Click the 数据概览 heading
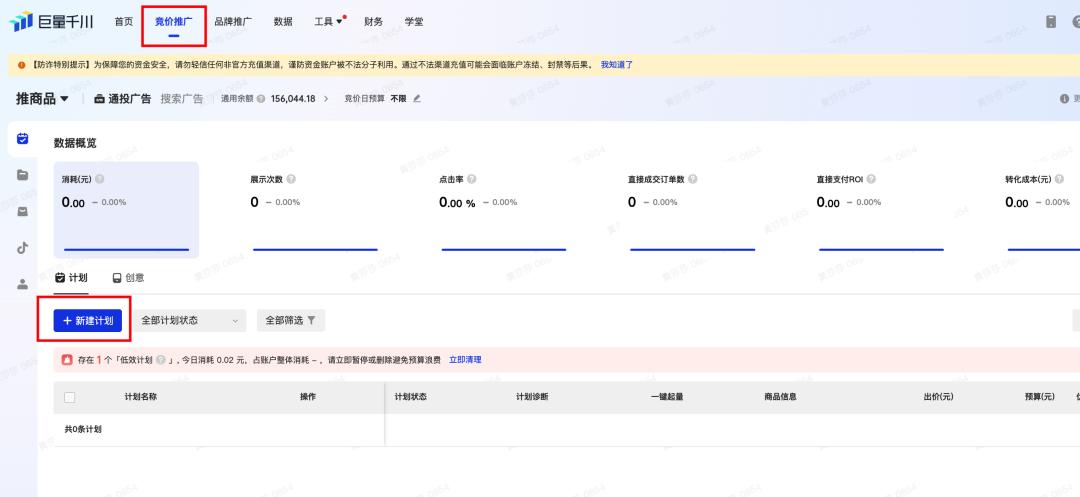The image size is (1080, 497). pyautogui.click(x=75, y=143)
